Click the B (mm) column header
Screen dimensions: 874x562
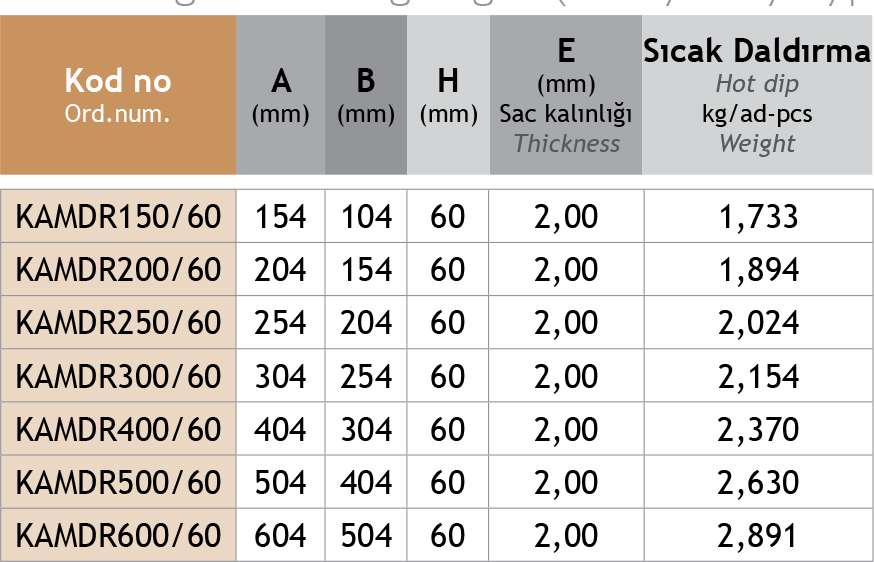[x=366, y=95]
